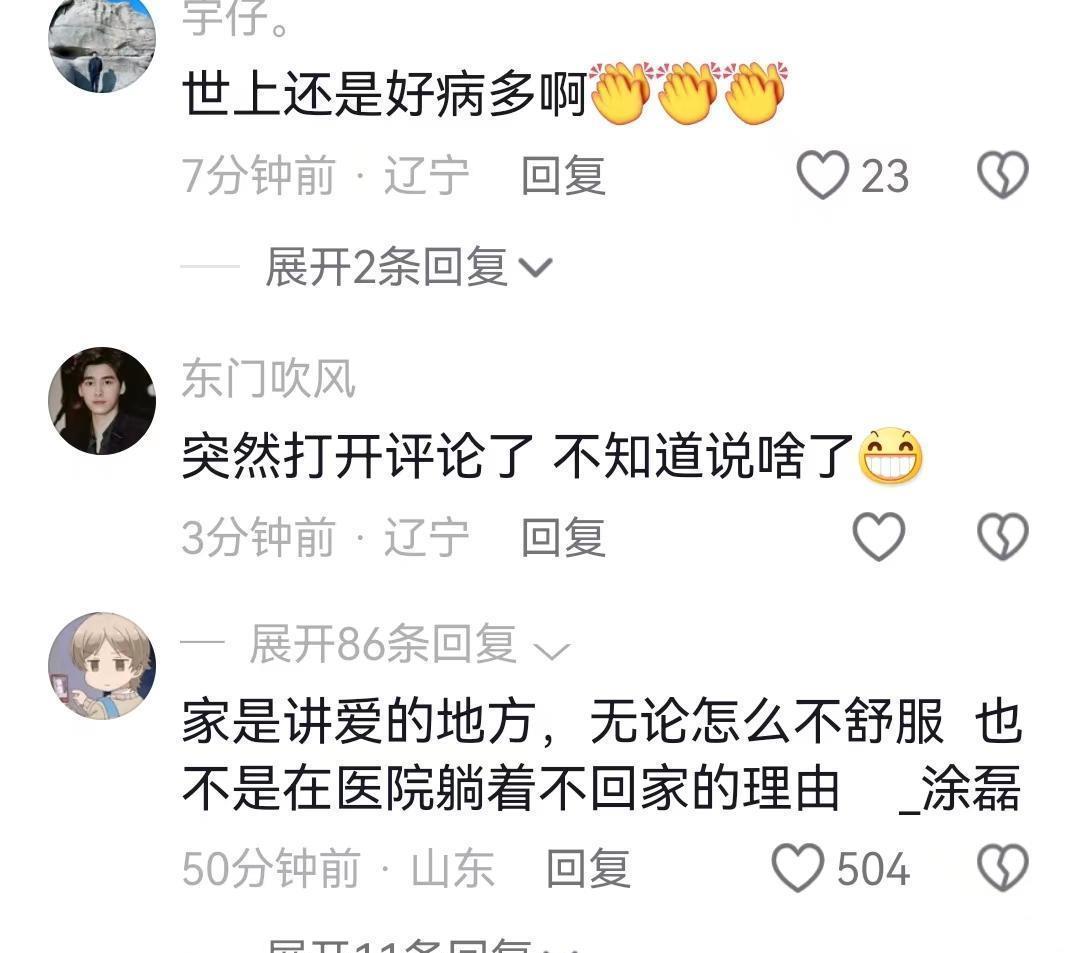
Task: Like the comment with 23 likes
Action: coord(823,175)
